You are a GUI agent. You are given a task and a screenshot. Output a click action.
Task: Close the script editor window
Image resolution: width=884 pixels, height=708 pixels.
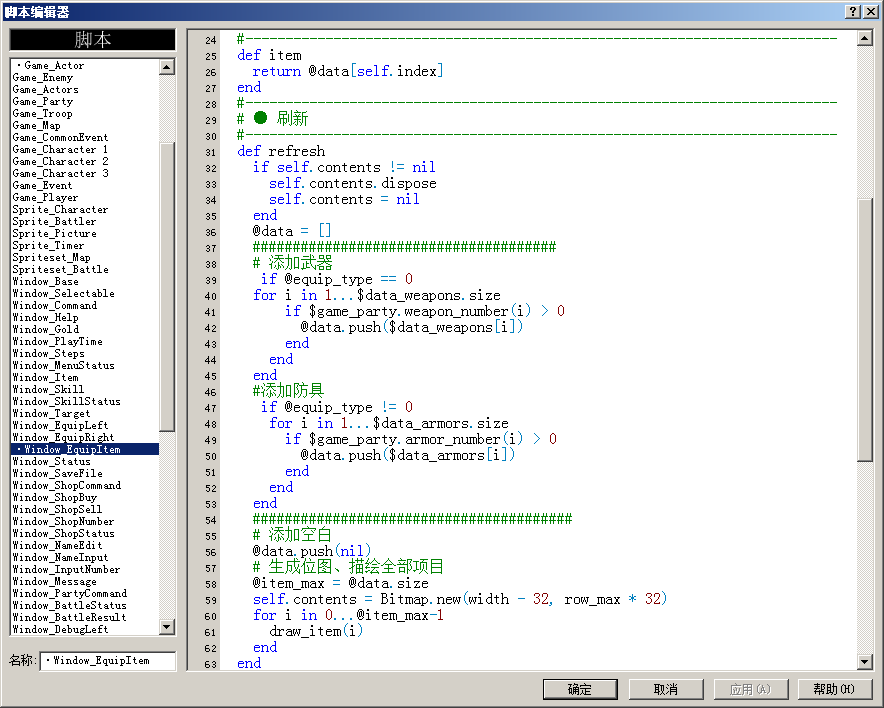point(870,11)
